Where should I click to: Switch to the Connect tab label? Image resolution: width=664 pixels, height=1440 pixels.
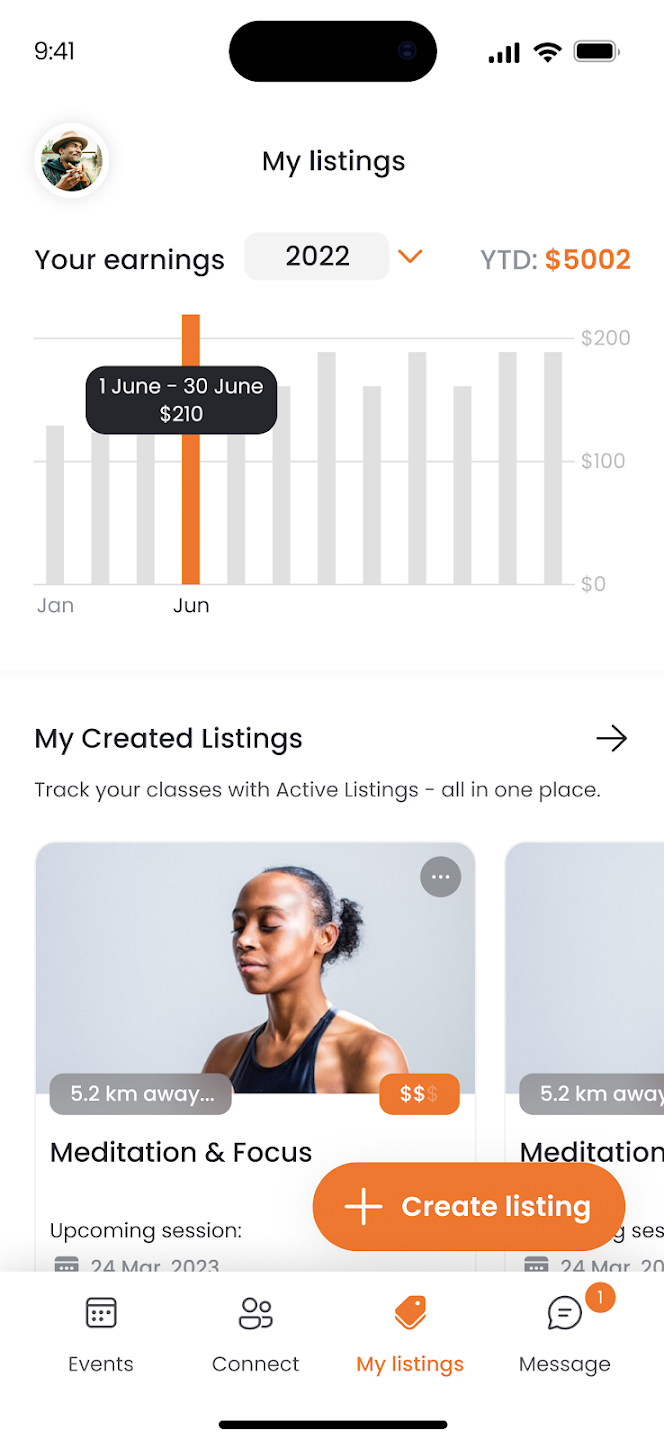(255, 1364)
